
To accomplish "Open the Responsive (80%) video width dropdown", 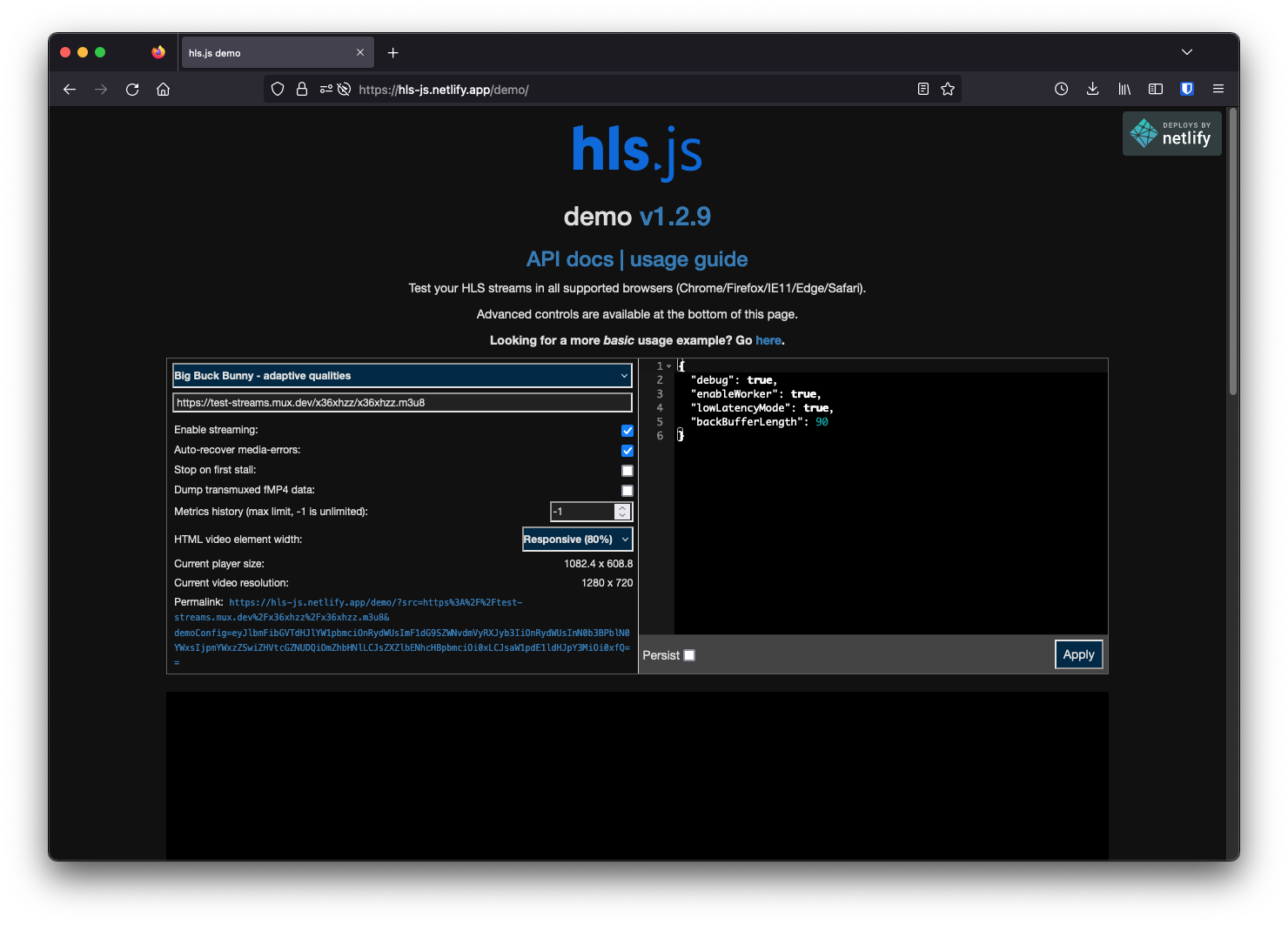I will [x=577, y=540].
